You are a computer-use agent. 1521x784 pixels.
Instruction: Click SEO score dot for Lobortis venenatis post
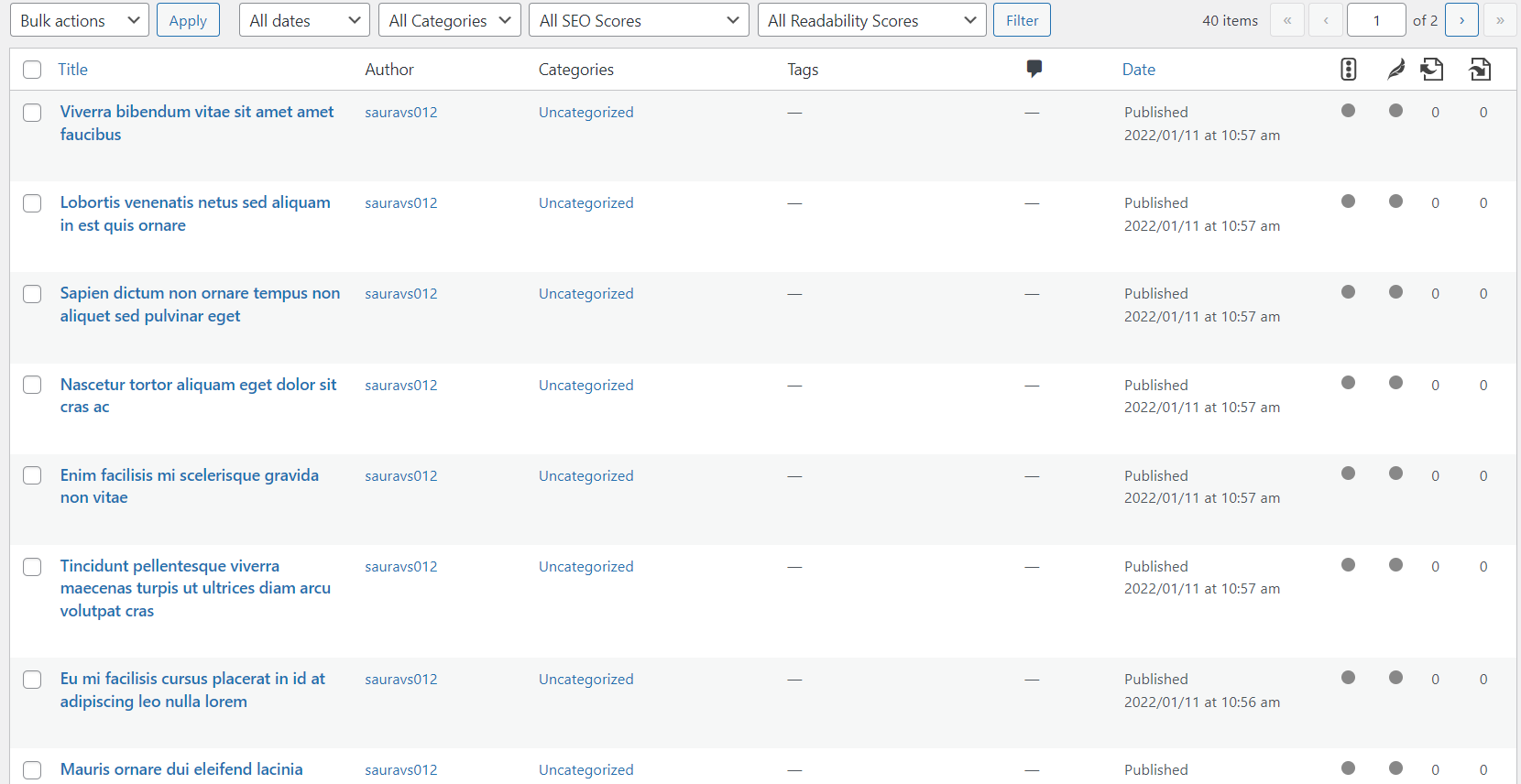point(1348,201)
